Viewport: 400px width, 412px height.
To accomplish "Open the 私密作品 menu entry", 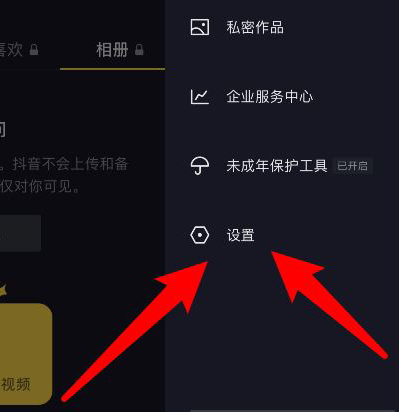I will [x=255, y=27].
